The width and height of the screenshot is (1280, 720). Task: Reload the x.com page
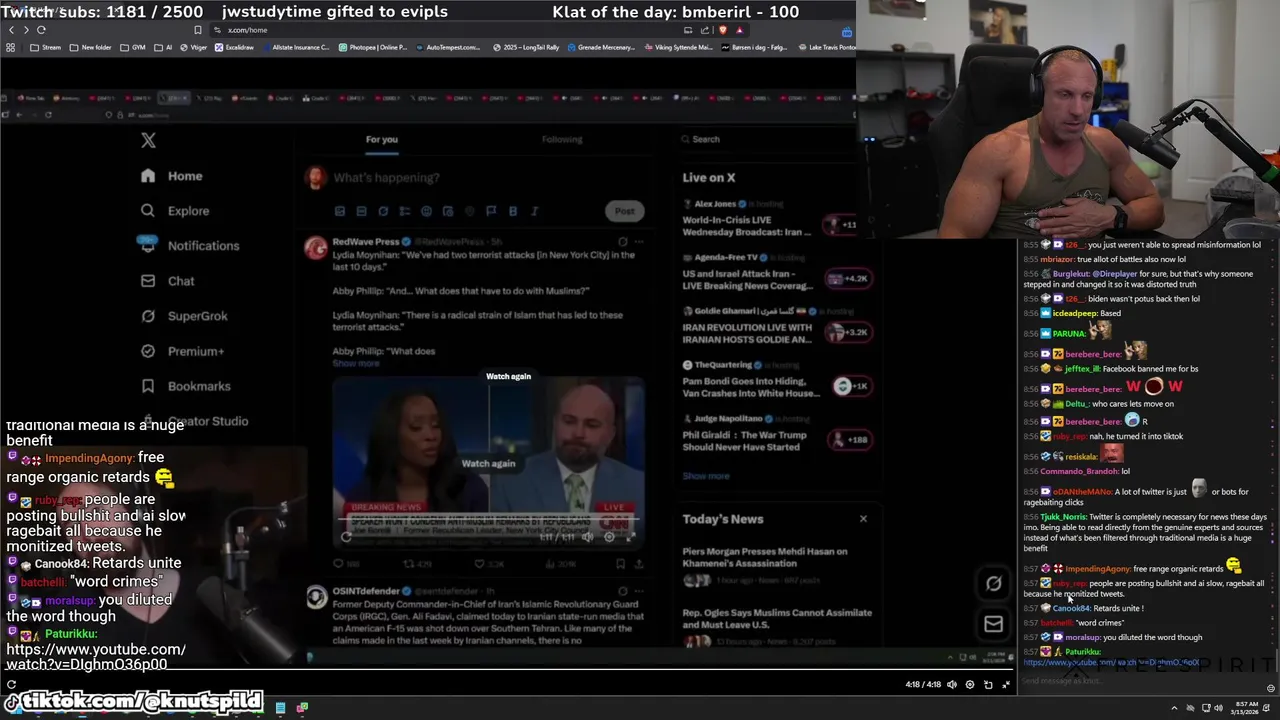pyautogui.click(x=41, y=30)
